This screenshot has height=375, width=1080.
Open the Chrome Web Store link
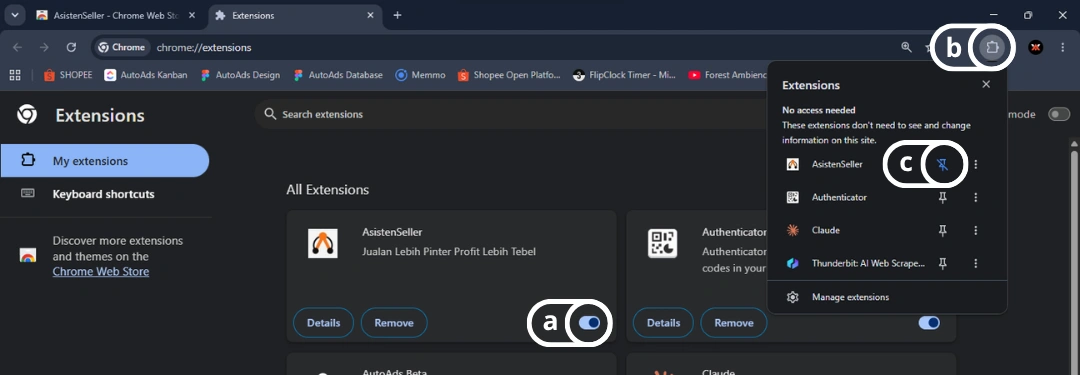(x=101, y=272)
